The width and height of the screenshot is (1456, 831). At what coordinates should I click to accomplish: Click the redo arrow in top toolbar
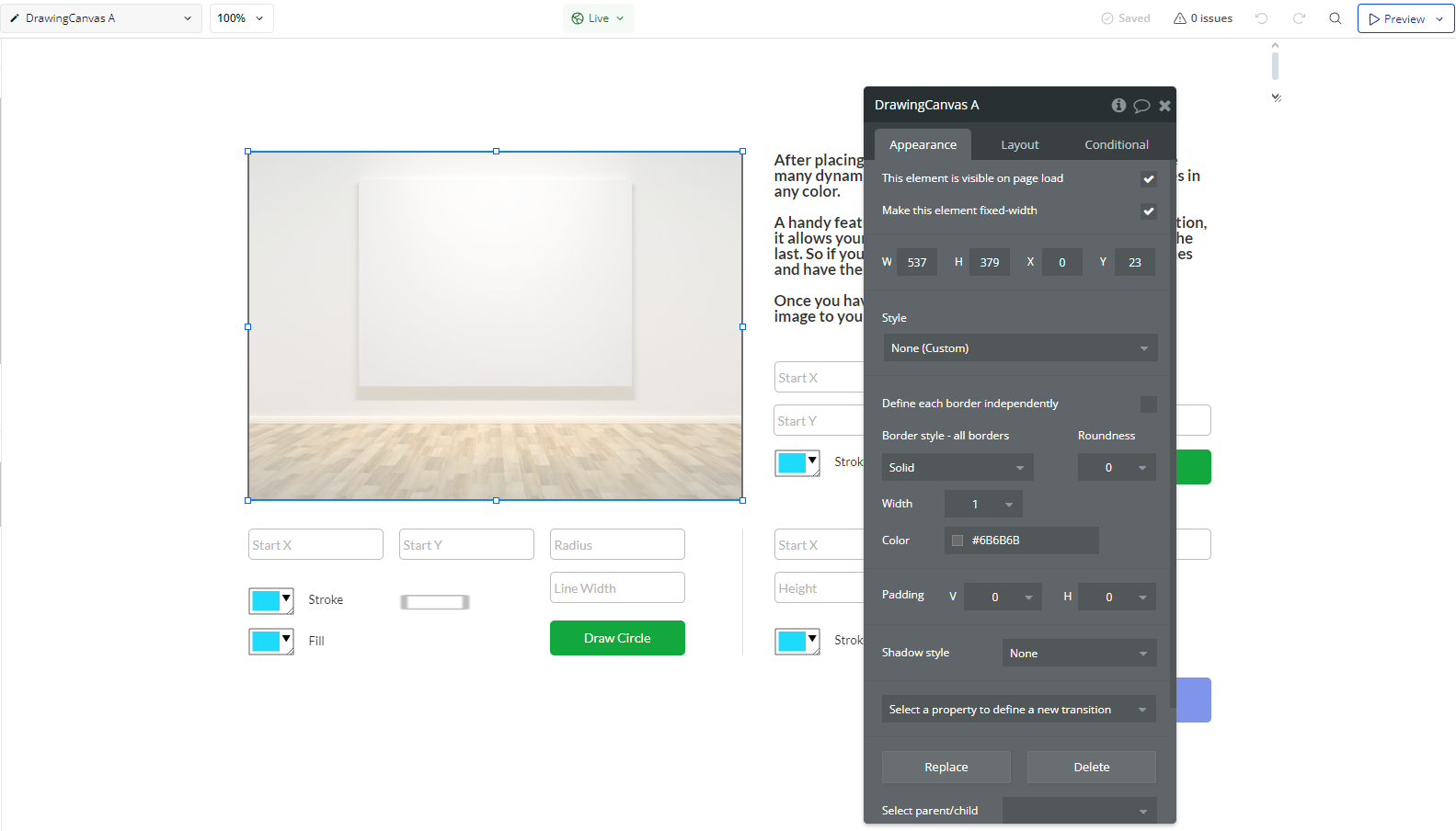point(1299,18)
